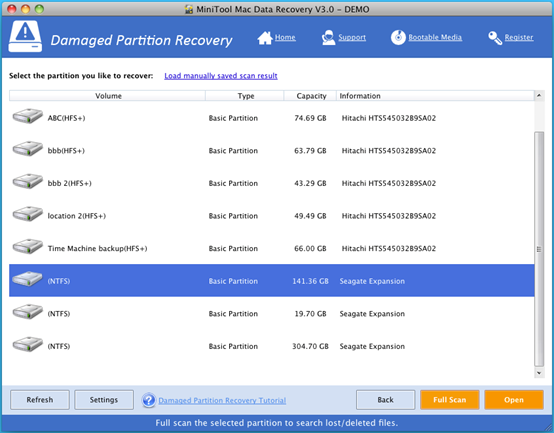Viewport: 554px width, 433px height.
Task: Click Basic Partition in the bbb 2 row
Action: point(233,183)
